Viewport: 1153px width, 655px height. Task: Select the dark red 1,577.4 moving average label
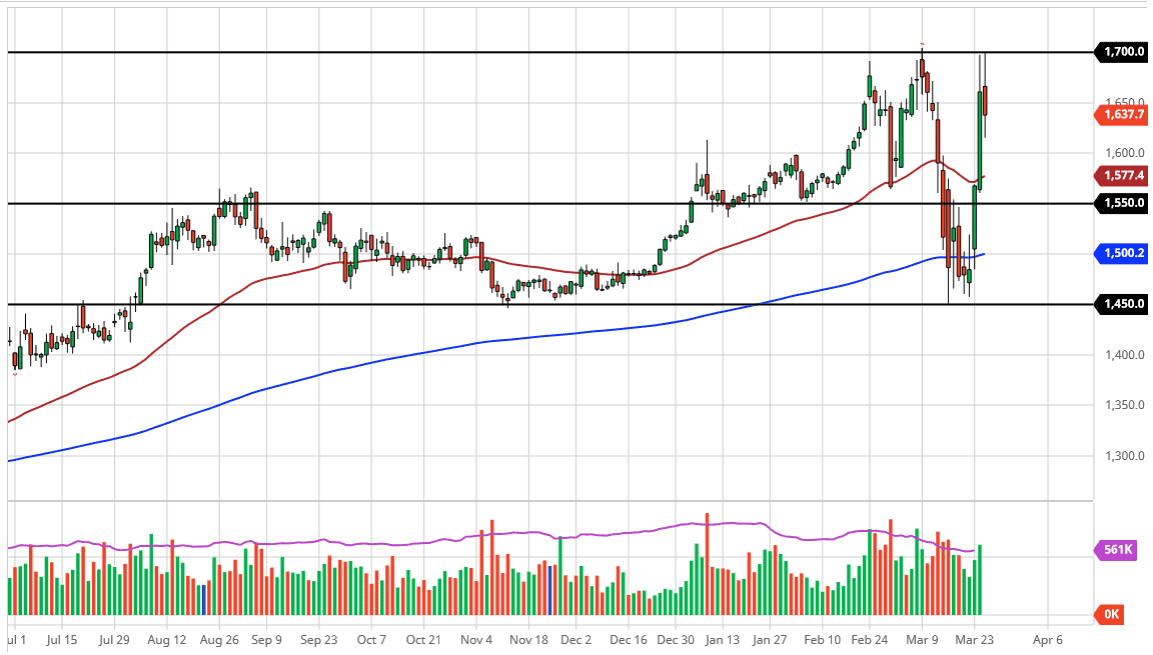pyautogui.click(x=1124, y=176)
